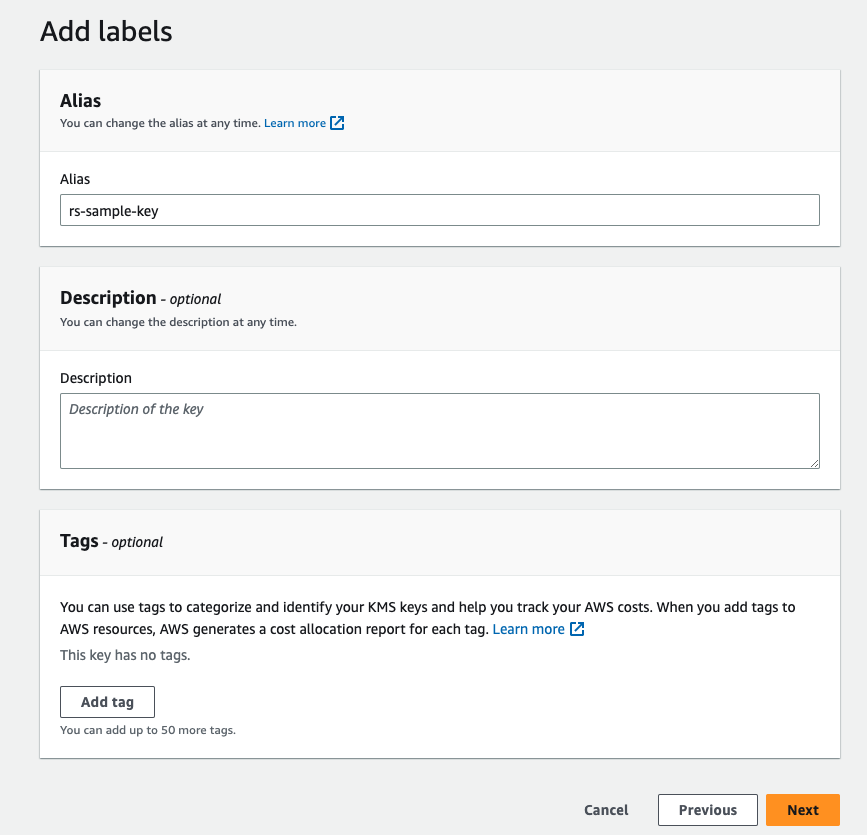Click 'You can change the description at any time.' text
Screen dimensions: 867x835
[178, 322]
